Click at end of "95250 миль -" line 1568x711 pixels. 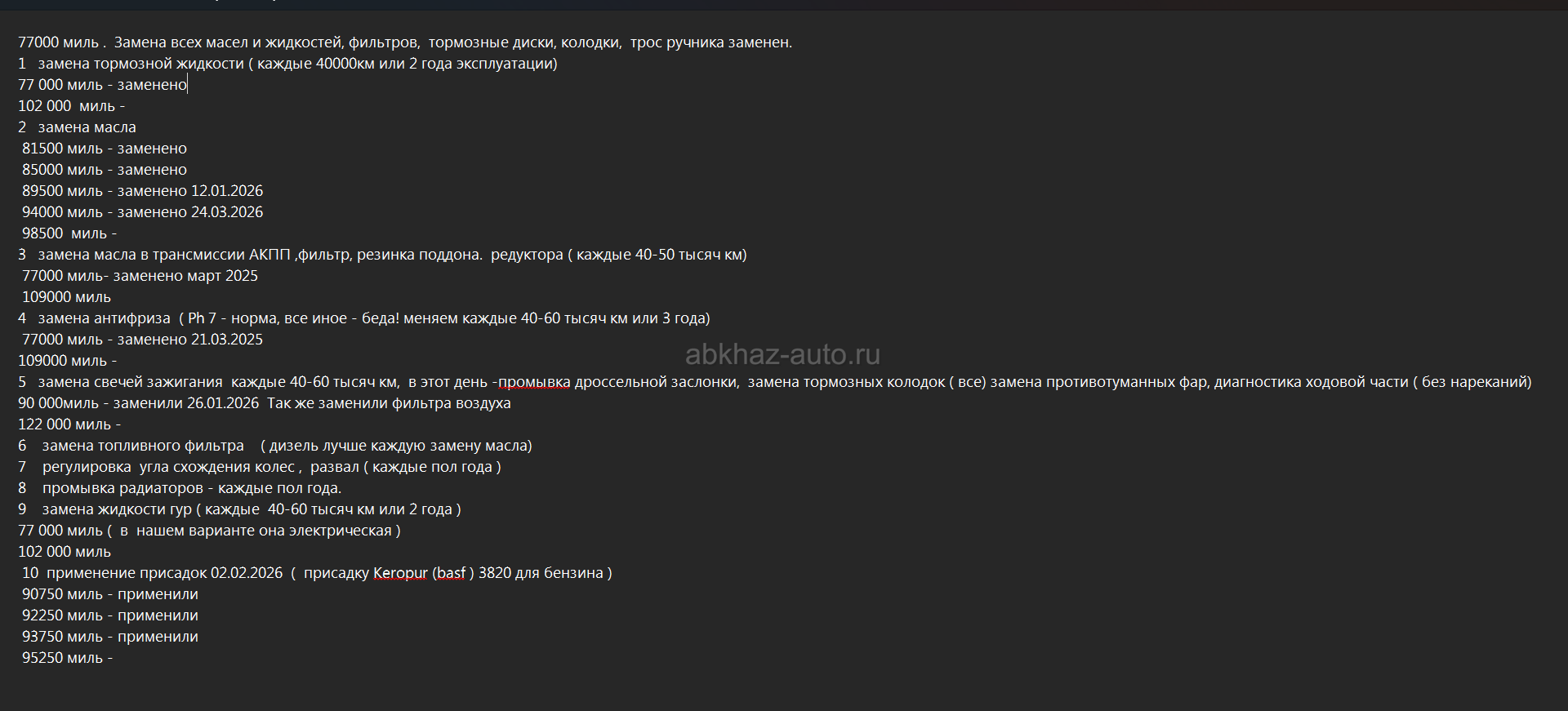click(114, 658)
